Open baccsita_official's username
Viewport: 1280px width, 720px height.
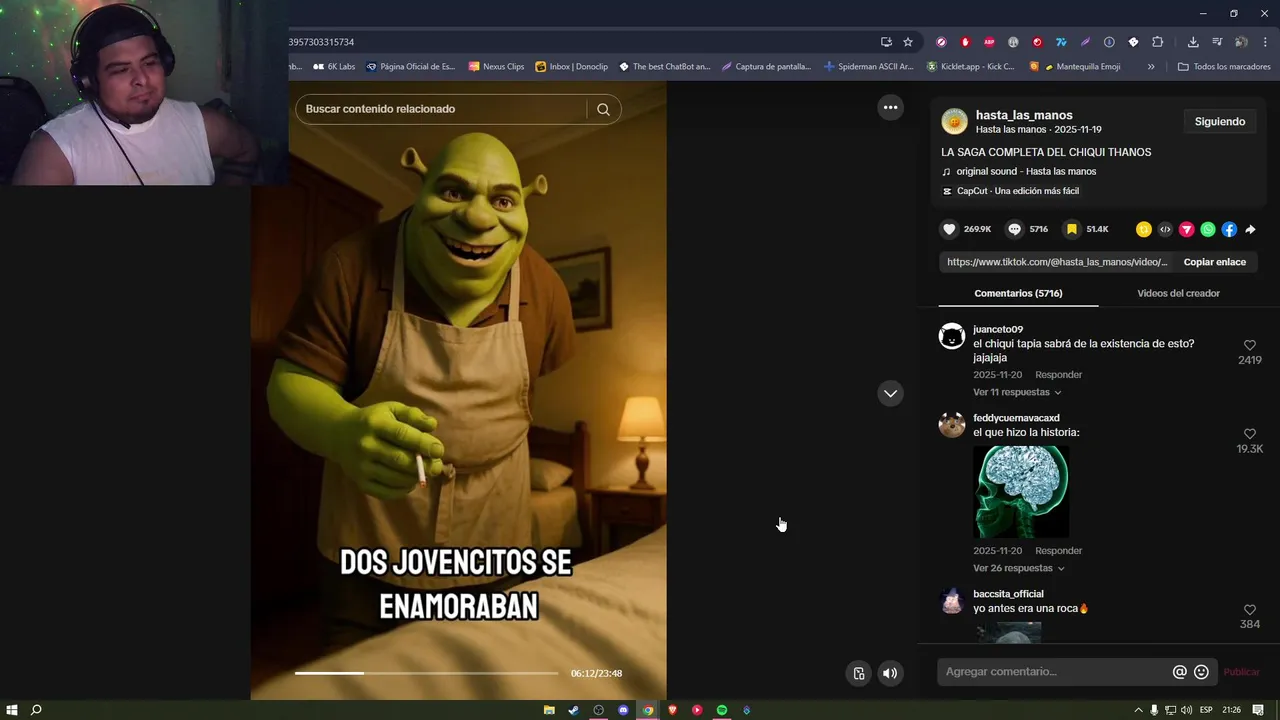point(1008,594)
